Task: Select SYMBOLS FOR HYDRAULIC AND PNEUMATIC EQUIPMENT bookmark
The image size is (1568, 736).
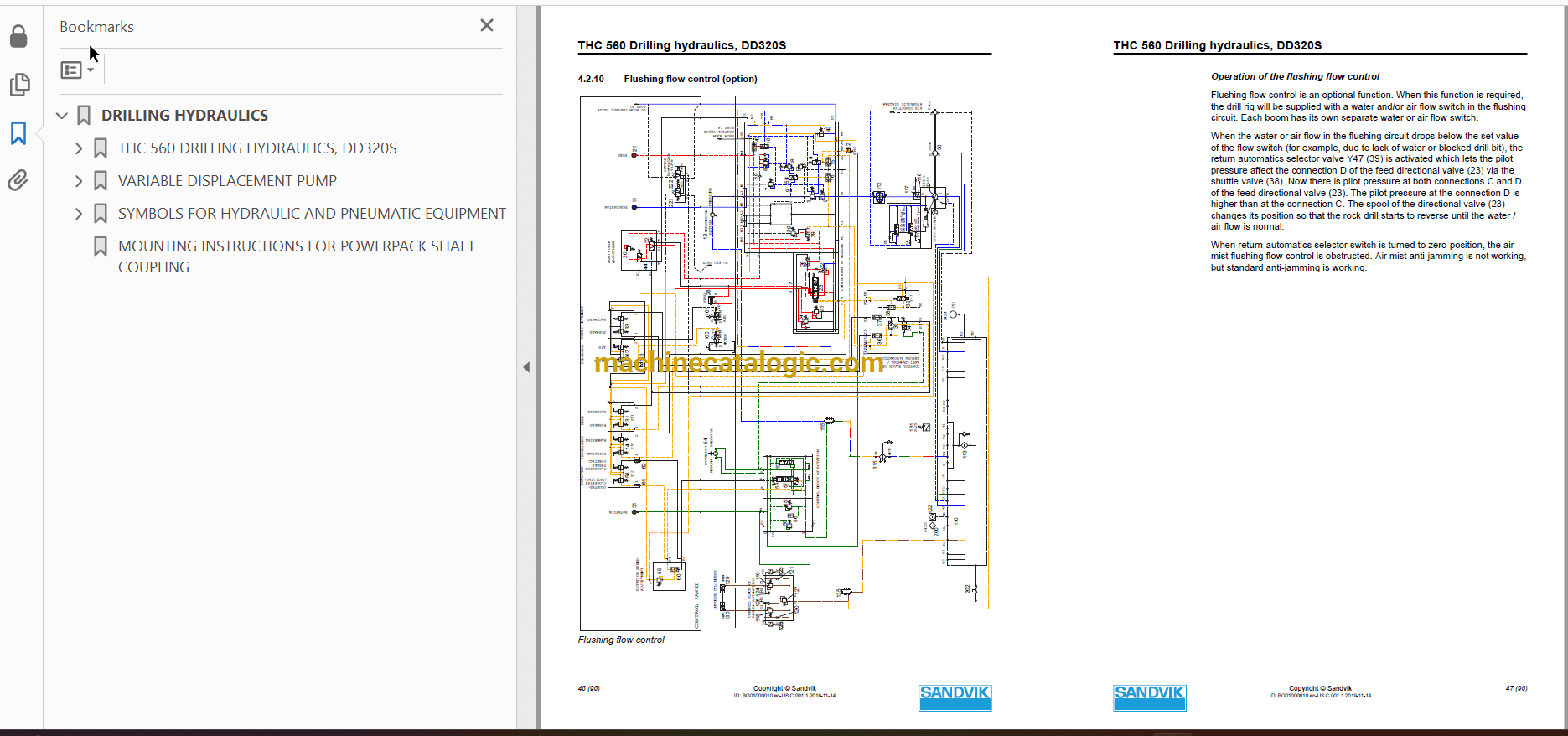Action: (312, 214)
